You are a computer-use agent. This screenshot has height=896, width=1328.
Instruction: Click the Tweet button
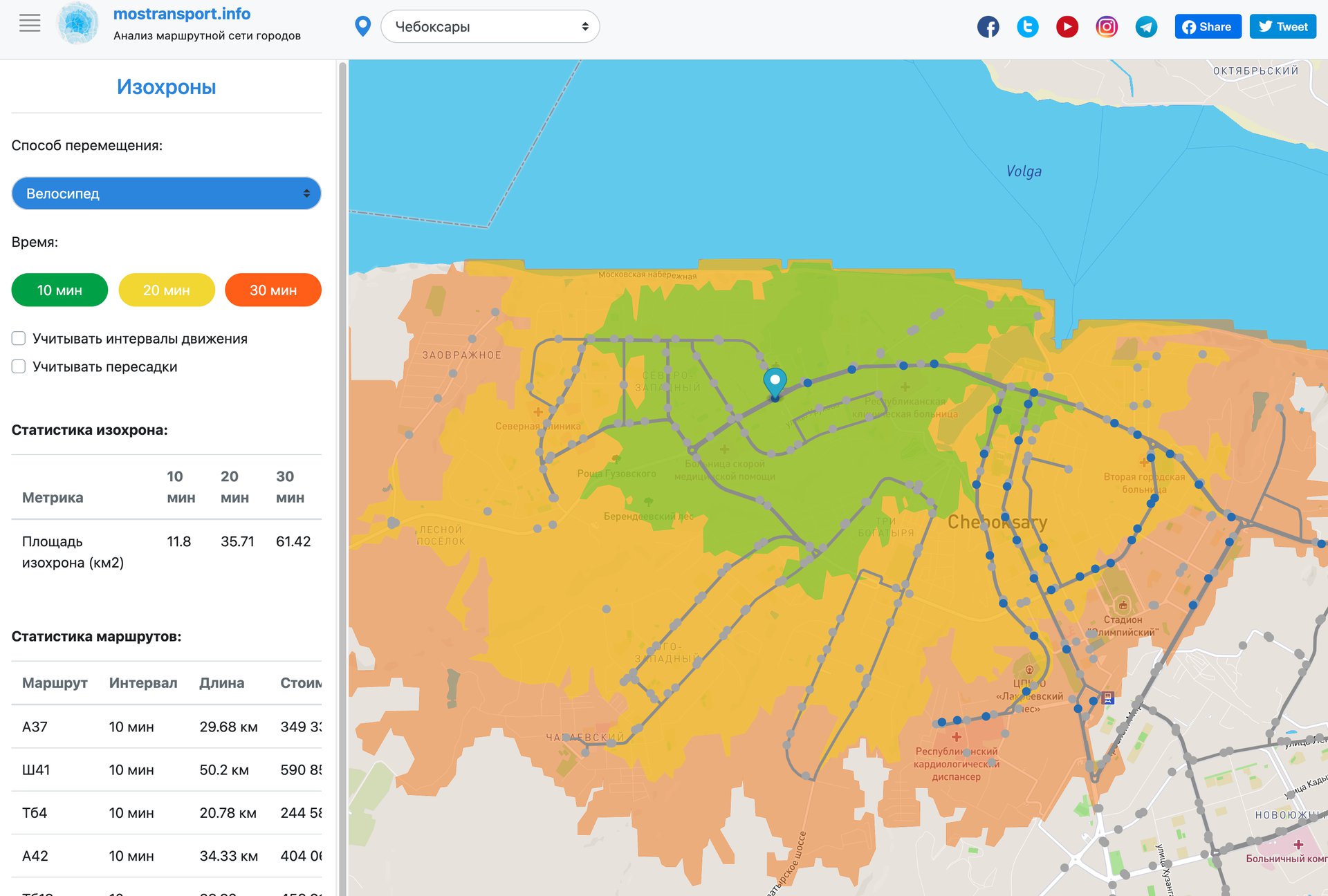(x=1282, y=27)
